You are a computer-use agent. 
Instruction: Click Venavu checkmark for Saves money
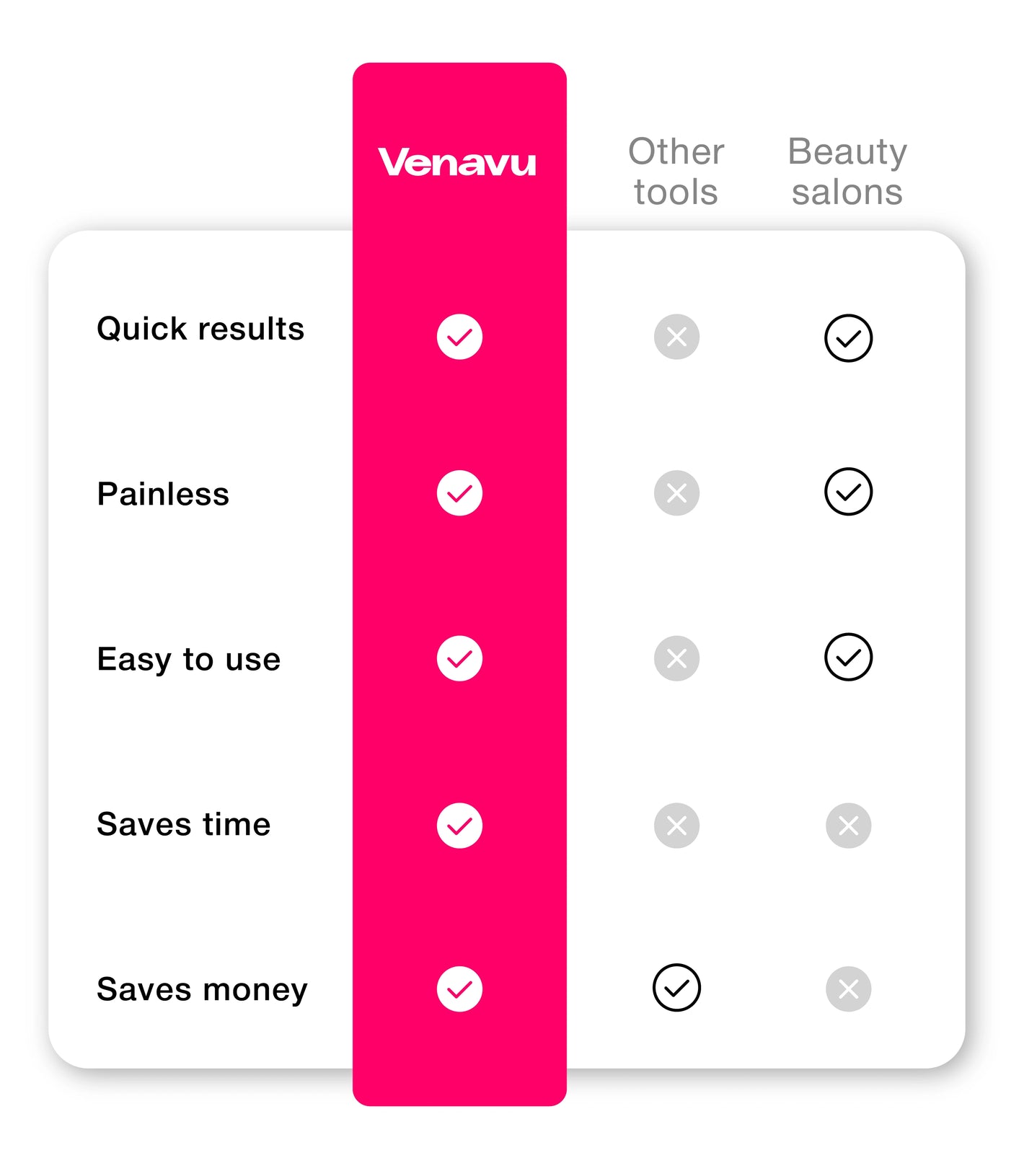pyautogui.click(x=459, y=989)
